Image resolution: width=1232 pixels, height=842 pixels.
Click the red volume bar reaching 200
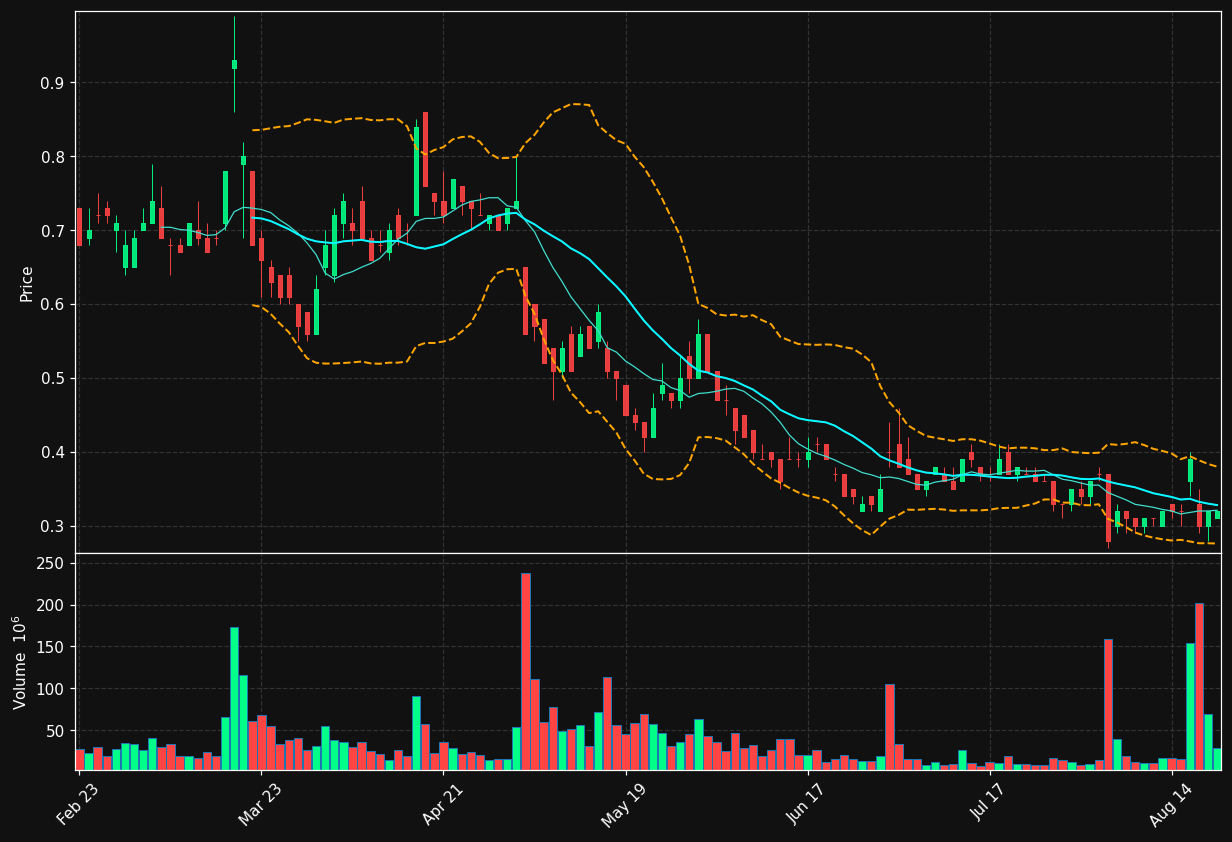tap(1199, 686)
